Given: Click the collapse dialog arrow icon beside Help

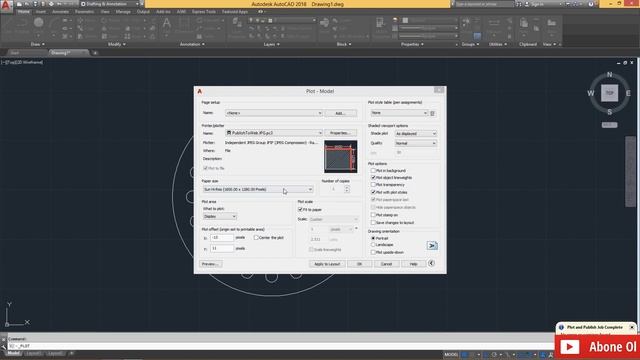Looking at the screenshot, I should [x=431, y=263].
